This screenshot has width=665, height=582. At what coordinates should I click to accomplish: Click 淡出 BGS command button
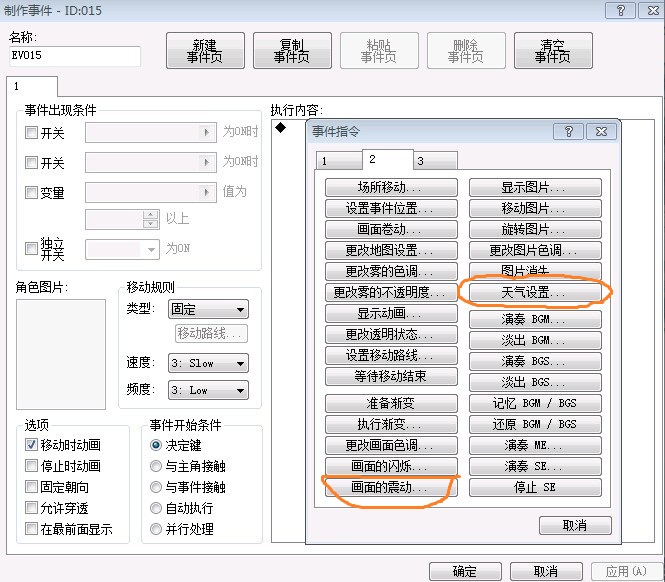[x=535, y=382]
